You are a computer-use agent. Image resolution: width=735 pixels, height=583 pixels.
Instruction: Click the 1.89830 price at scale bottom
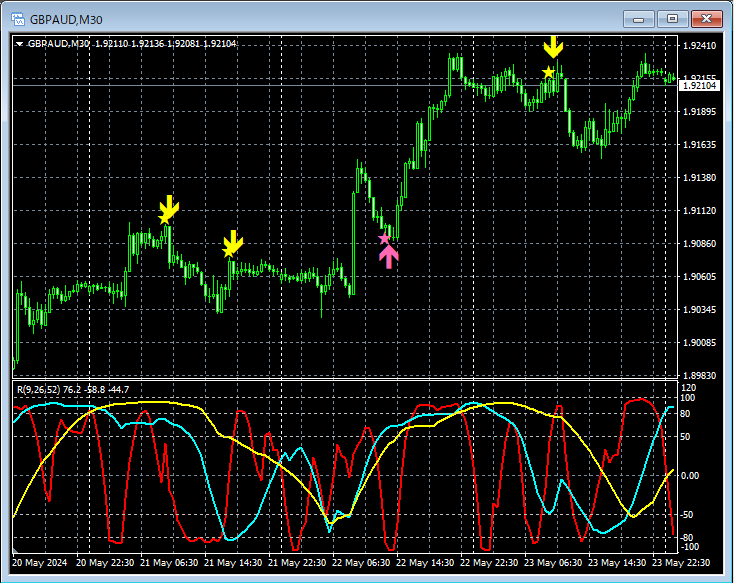click(x=697, y=376)
